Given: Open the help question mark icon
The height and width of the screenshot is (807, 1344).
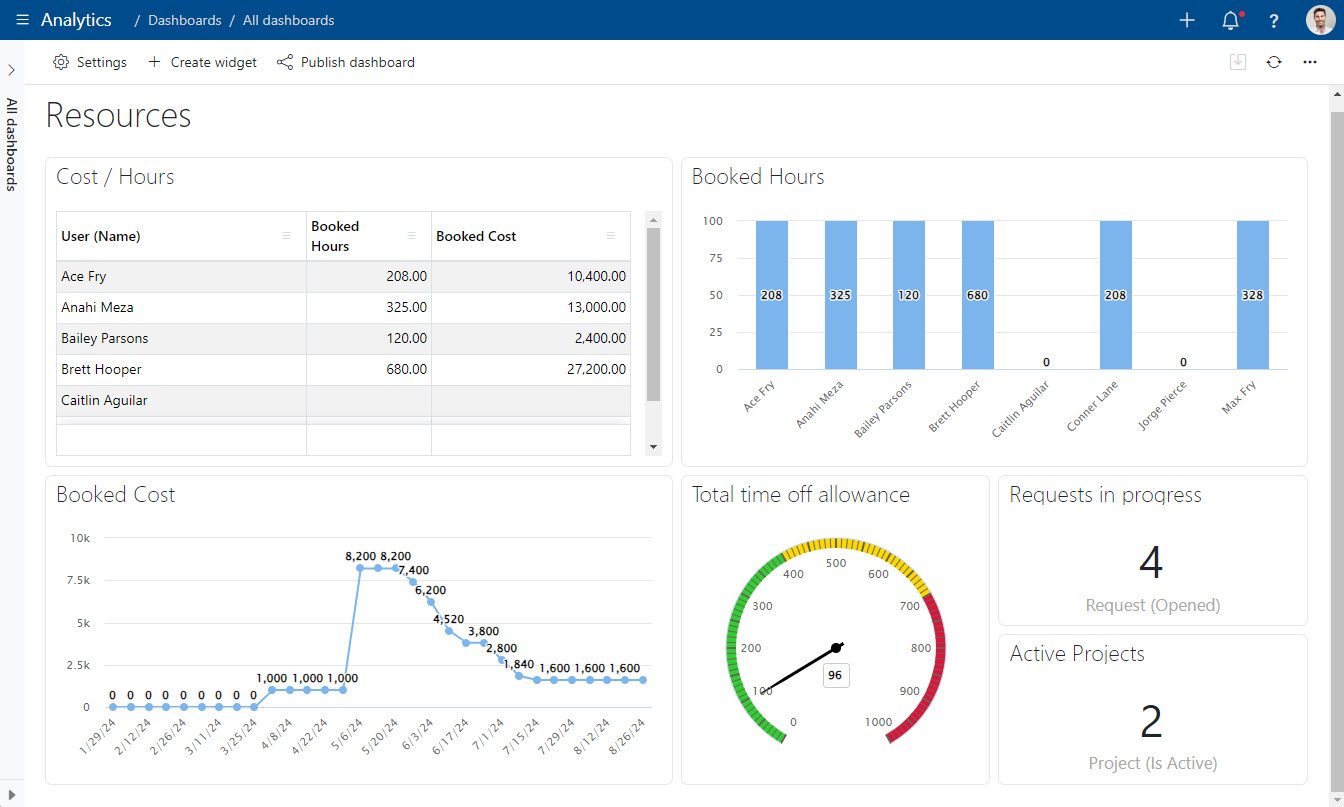Looking at the screenshot, I should tap(1274, 21).
